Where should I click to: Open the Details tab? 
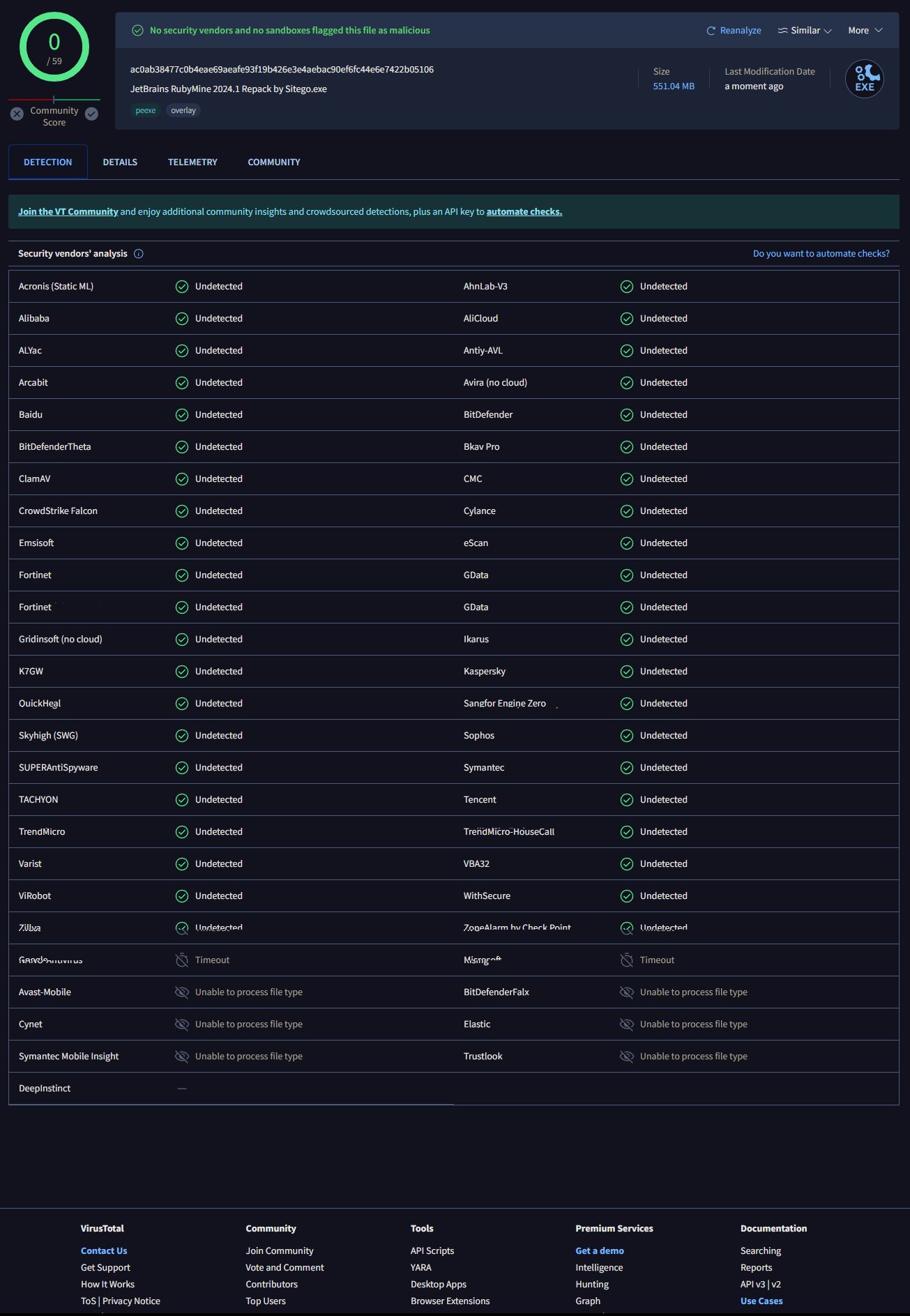[120, 162]
